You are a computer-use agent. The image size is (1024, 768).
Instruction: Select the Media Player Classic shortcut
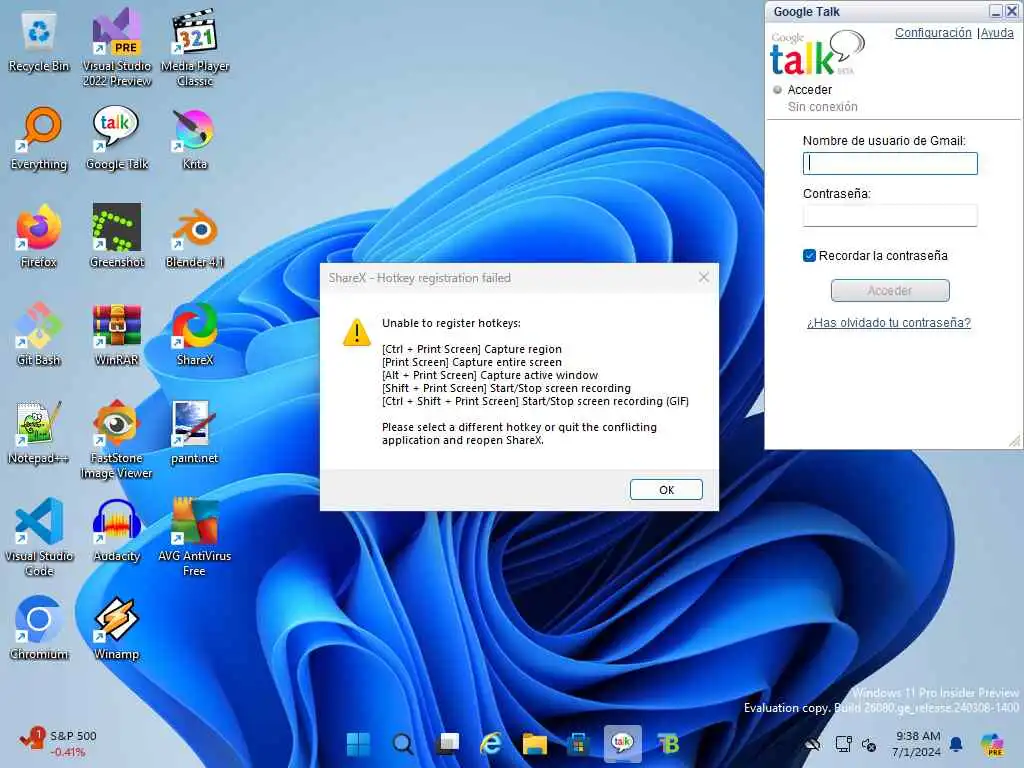point(195,47)
